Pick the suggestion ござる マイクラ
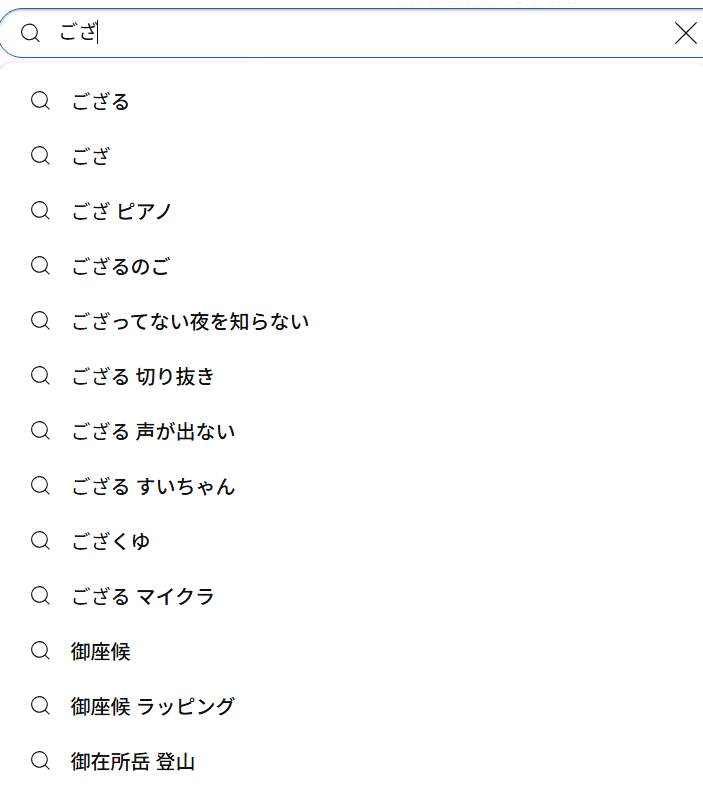The width and height of the screenshot is (703, 792). tap(352, 597)
